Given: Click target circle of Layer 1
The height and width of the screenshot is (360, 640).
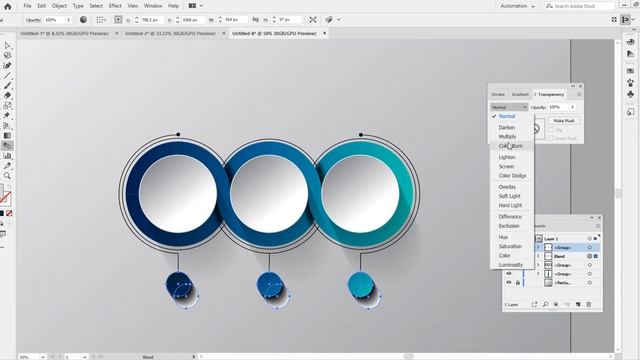Looking at the screenshot, I should (589, 239).
